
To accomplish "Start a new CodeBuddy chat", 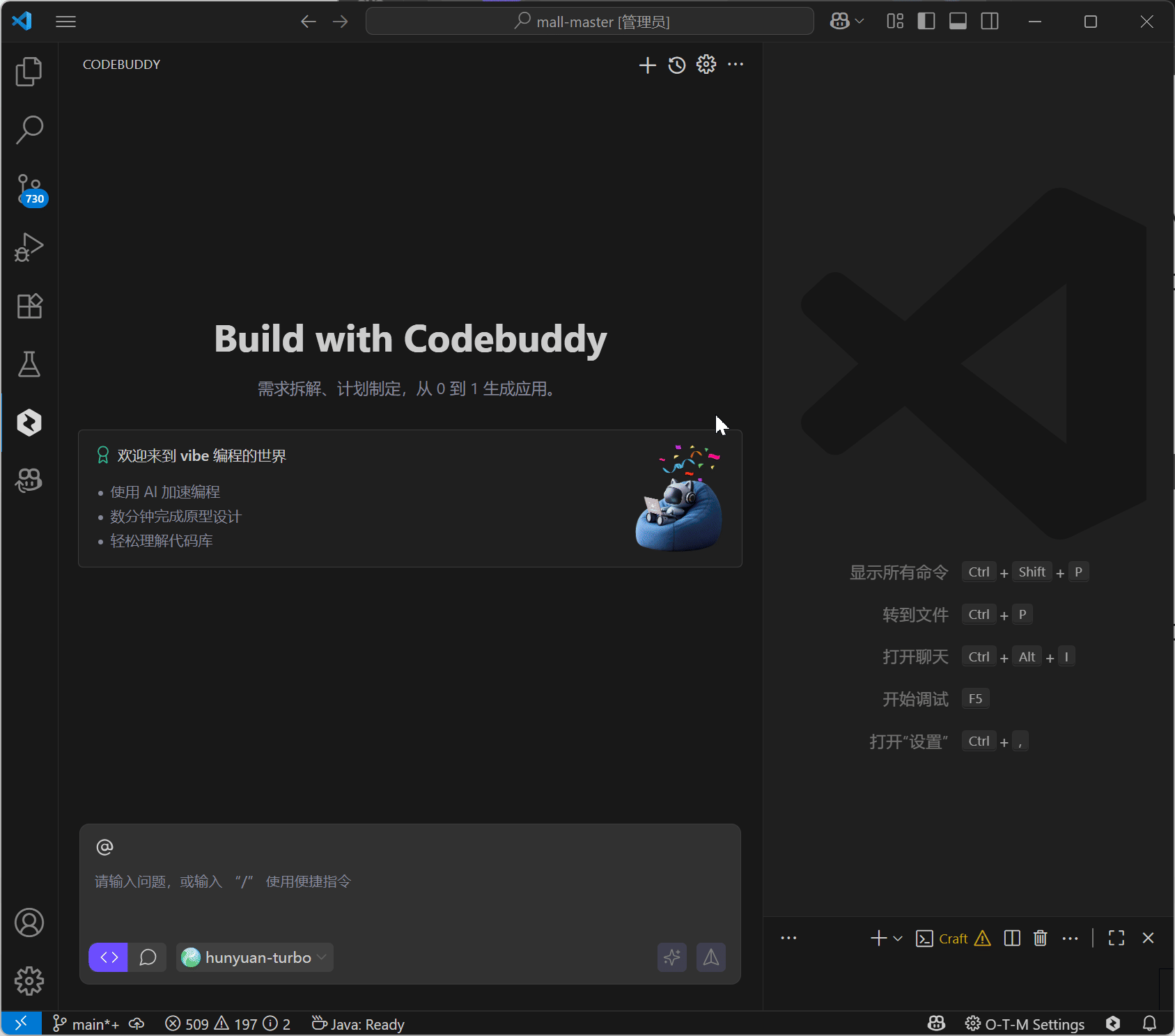I will point(647,65).
